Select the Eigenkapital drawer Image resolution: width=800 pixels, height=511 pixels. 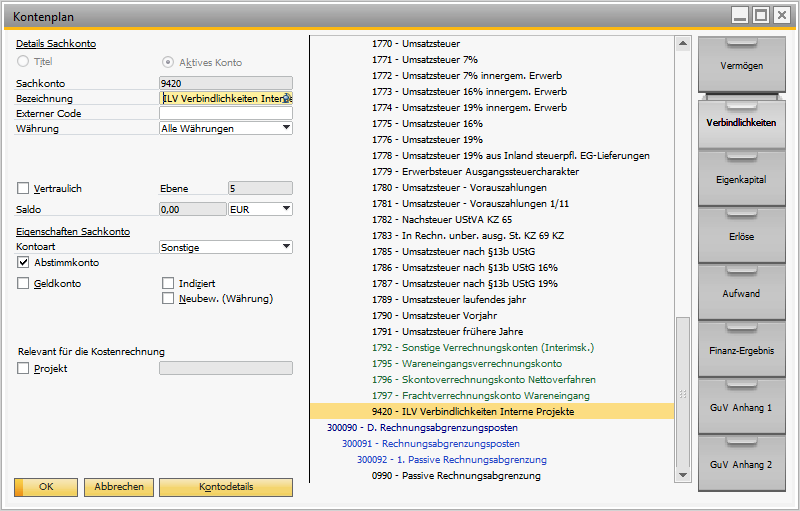[741, 180]
